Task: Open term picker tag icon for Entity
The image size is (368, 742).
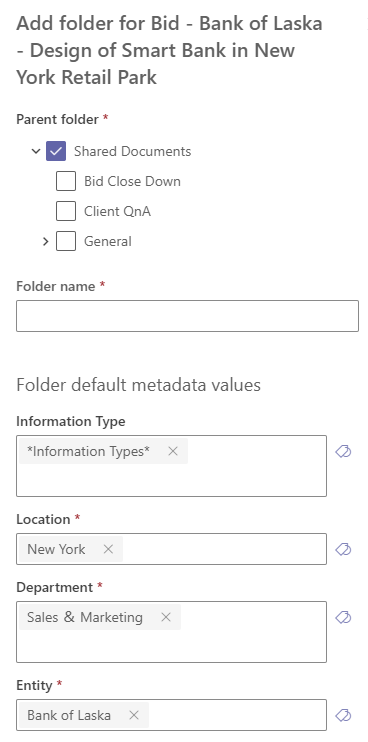Action: click(x=343, y=716)
